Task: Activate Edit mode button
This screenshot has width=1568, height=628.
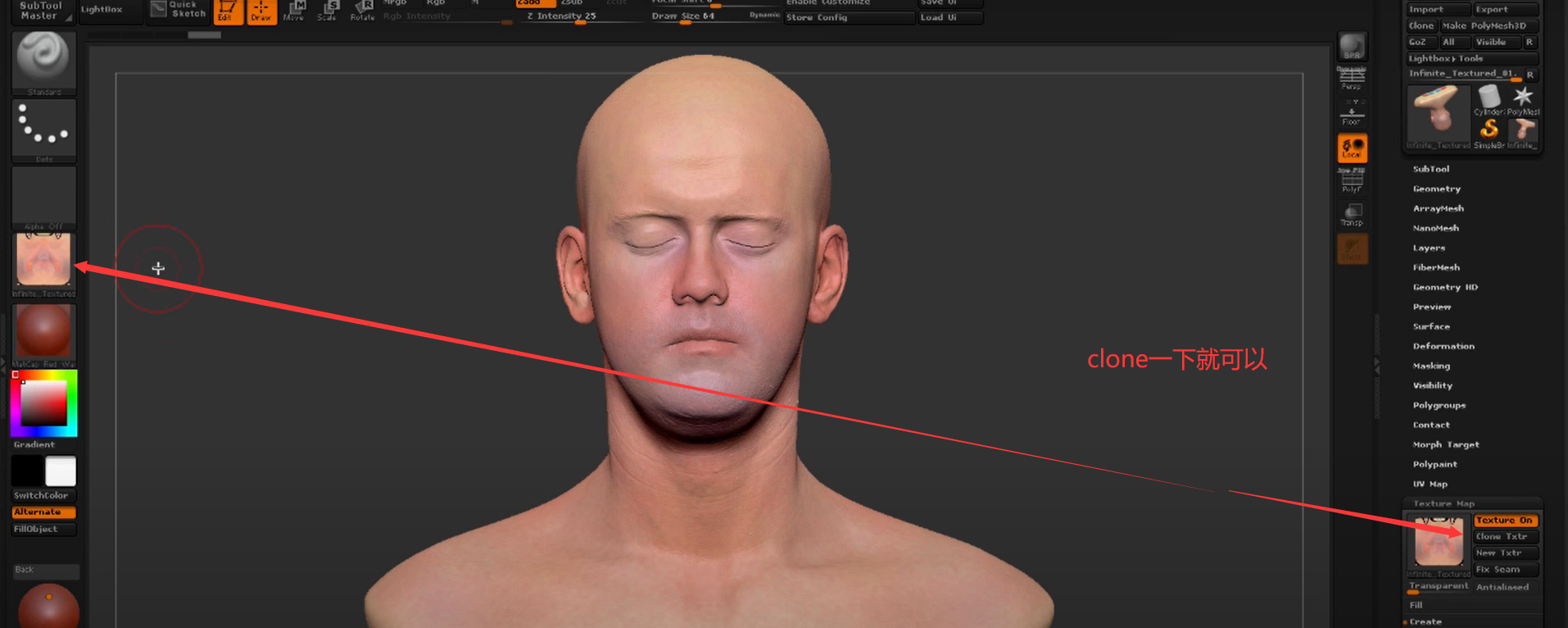Action: point(228,11)
